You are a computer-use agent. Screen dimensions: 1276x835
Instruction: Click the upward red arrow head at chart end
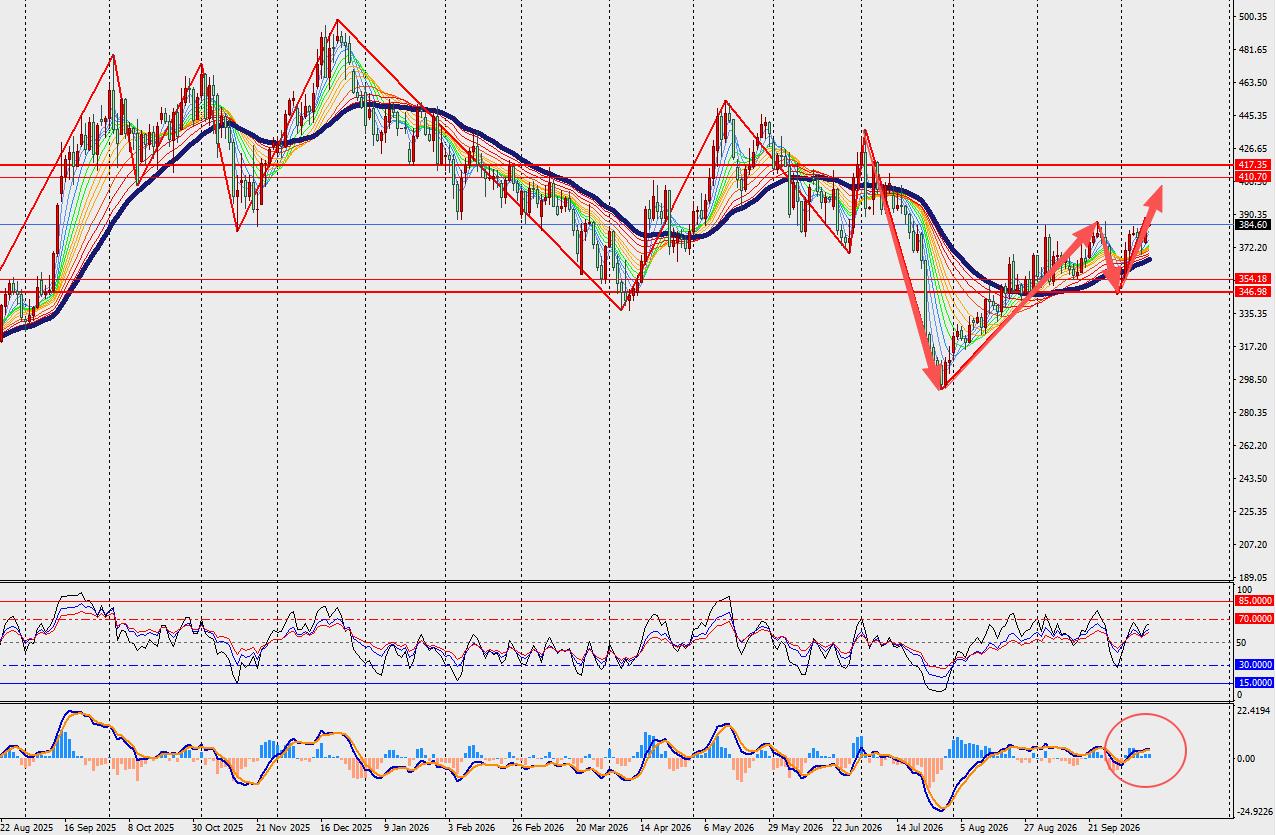(1157, 195)
